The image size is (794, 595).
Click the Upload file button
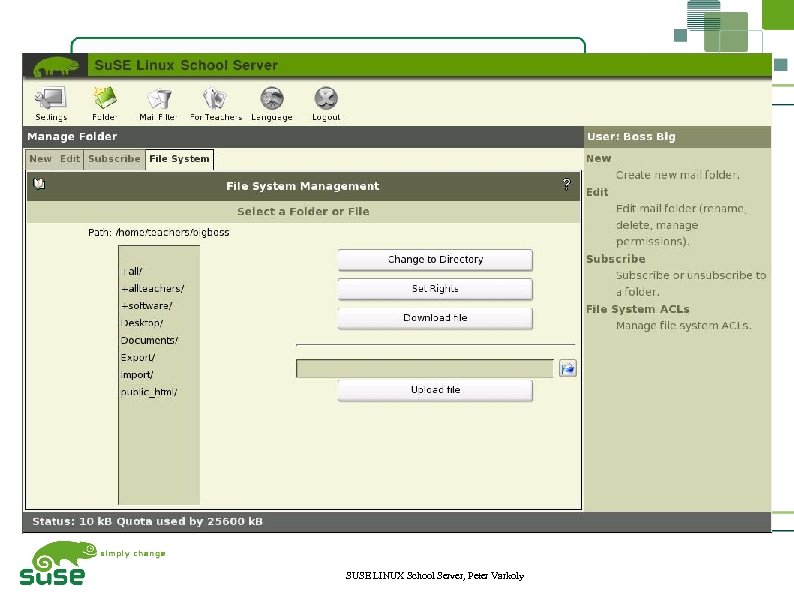(435, 390)
